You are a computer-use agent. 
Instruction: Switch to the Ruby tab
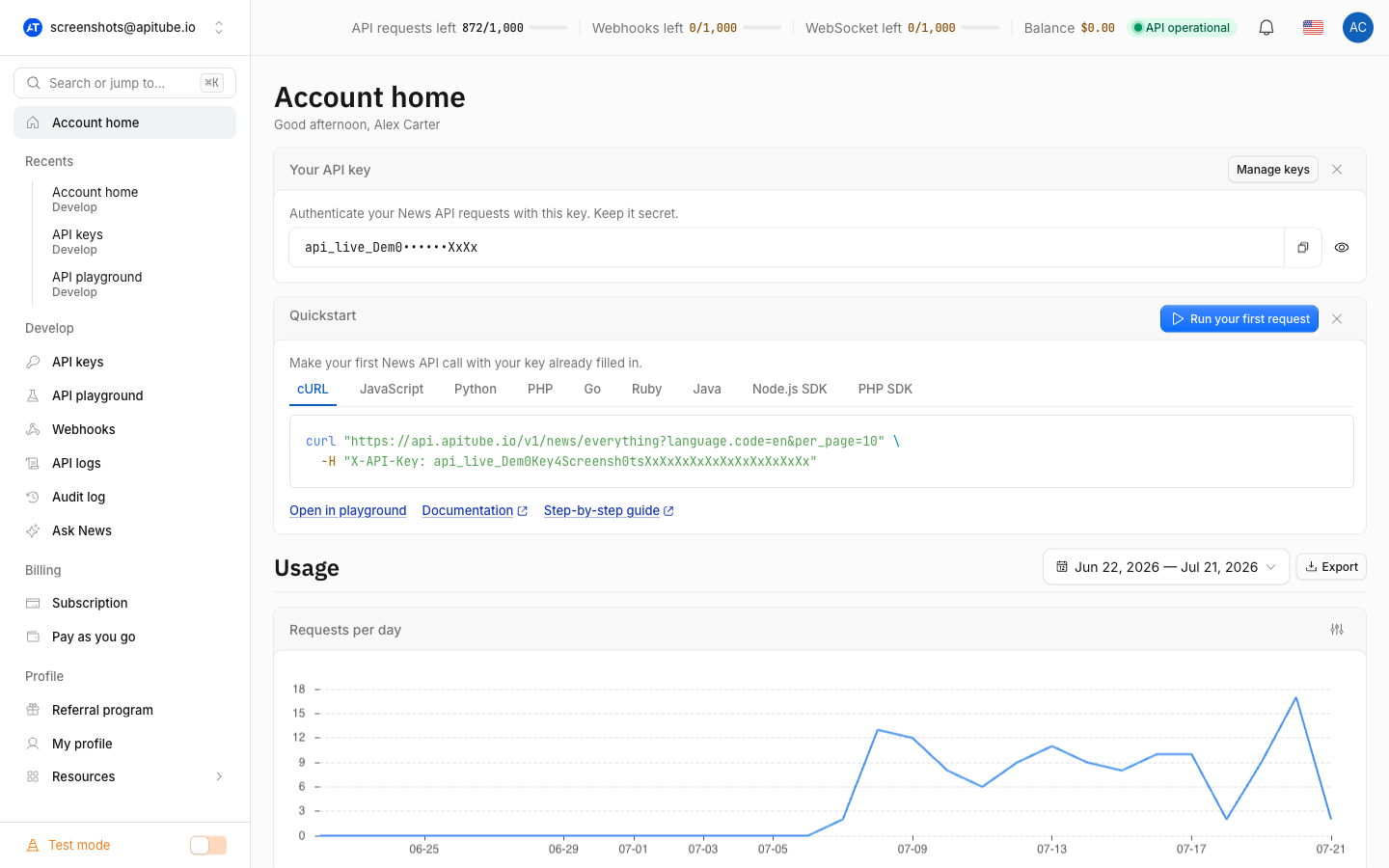point(646,389)
